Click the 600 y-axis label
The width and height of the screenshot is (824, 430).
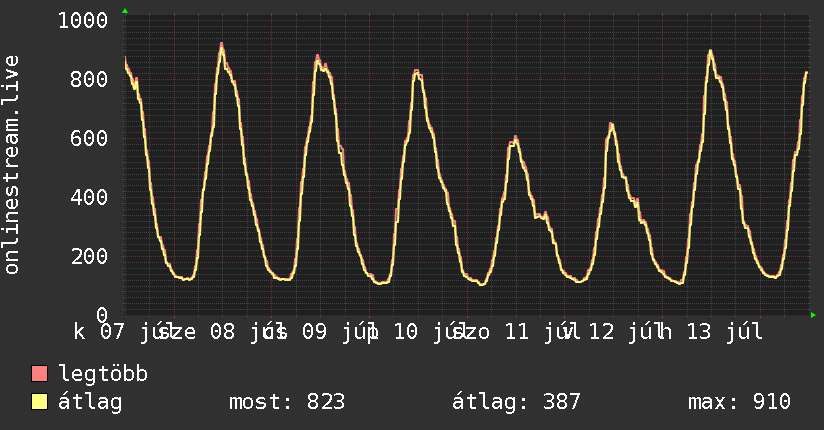(89, 138)
